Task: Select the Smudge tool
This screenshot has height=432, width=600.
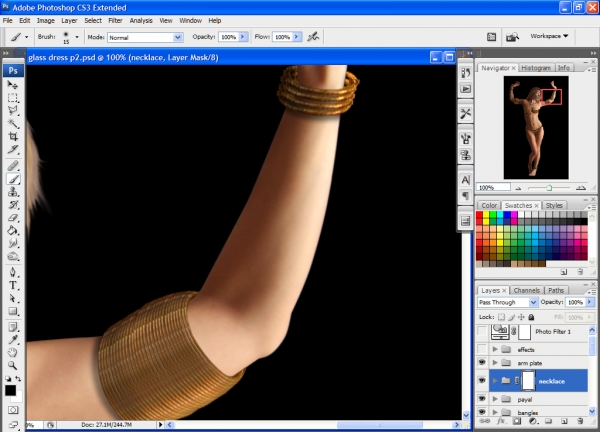Action: tap(13, 243)
